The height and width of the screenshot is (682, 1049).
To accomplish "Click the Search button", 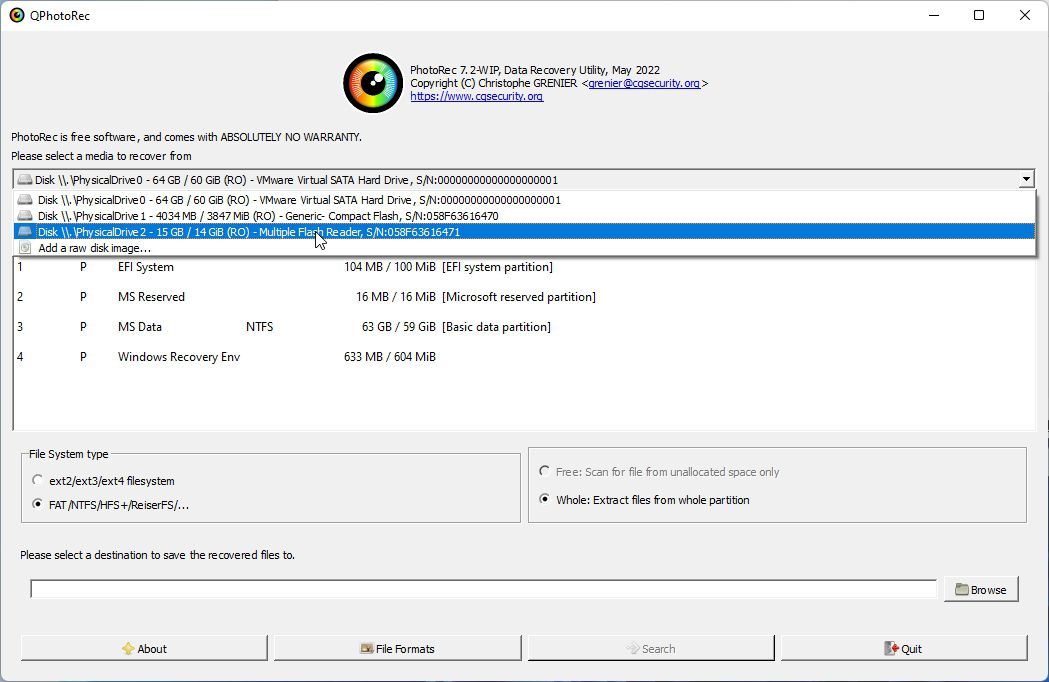I will 651,649.
